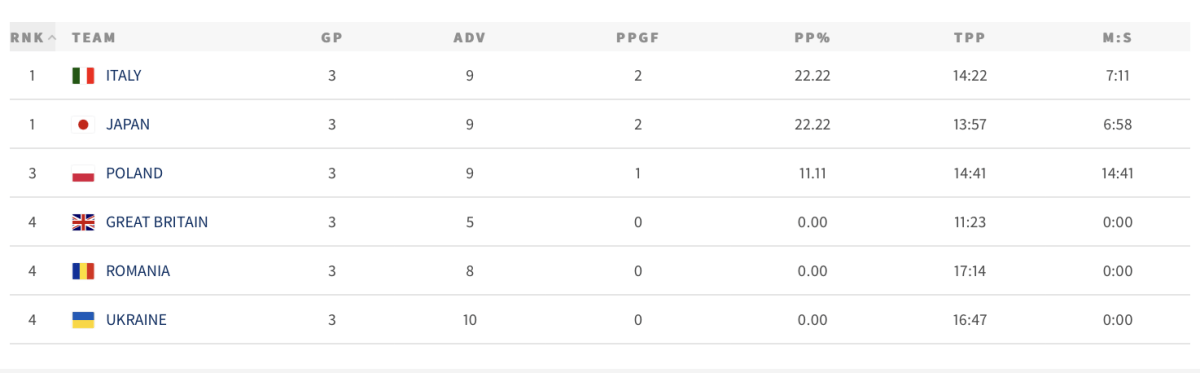Viewport: 1200px width, 373px height.
Task: Sort table by GP column
Action: point(332,38)
